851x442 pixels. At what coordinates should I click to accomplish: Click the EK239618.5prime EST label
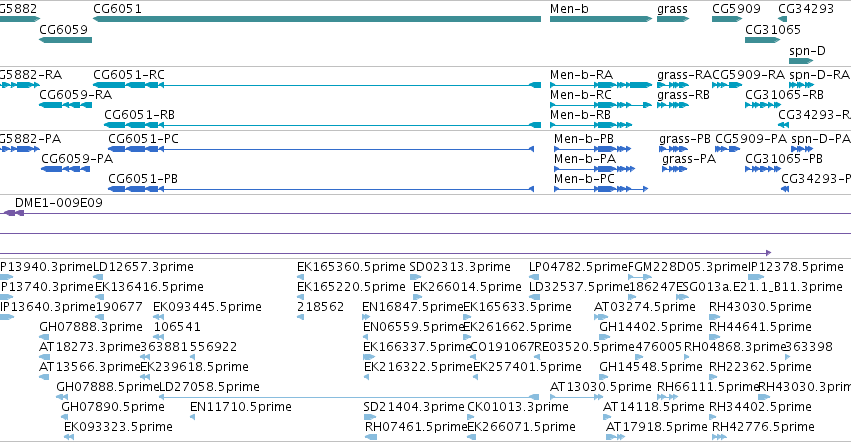(x=194, y=367)
